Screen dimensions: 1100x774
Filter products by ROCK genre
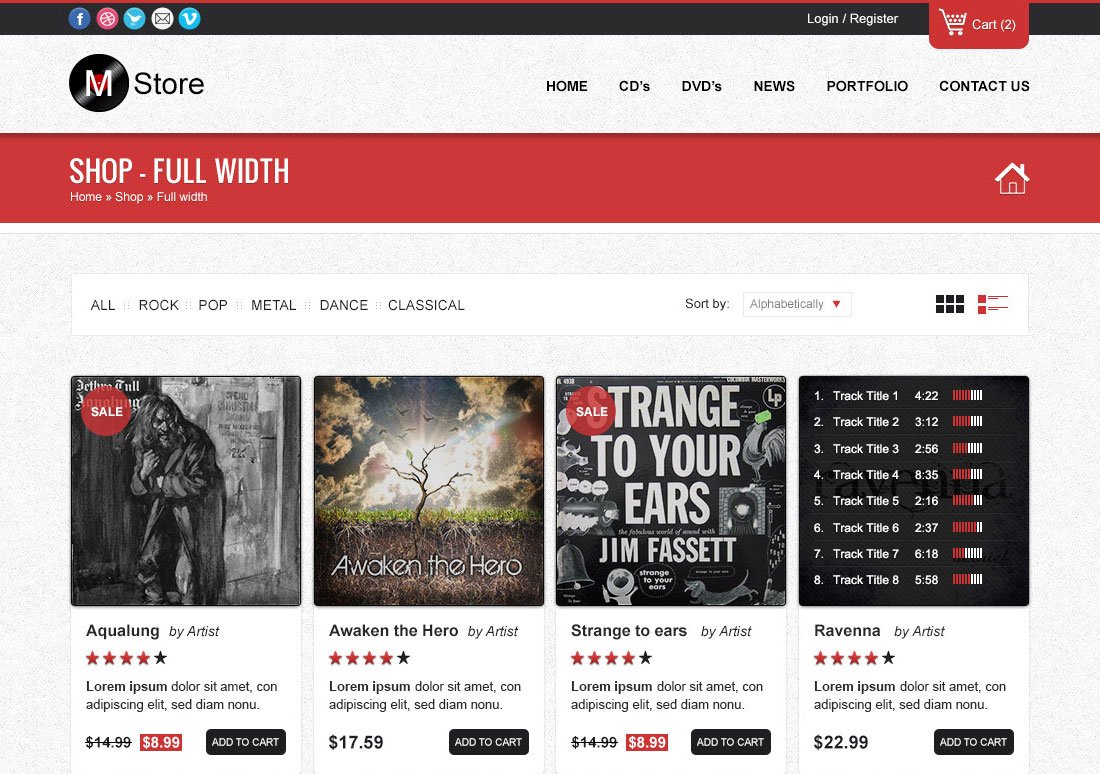159,305
